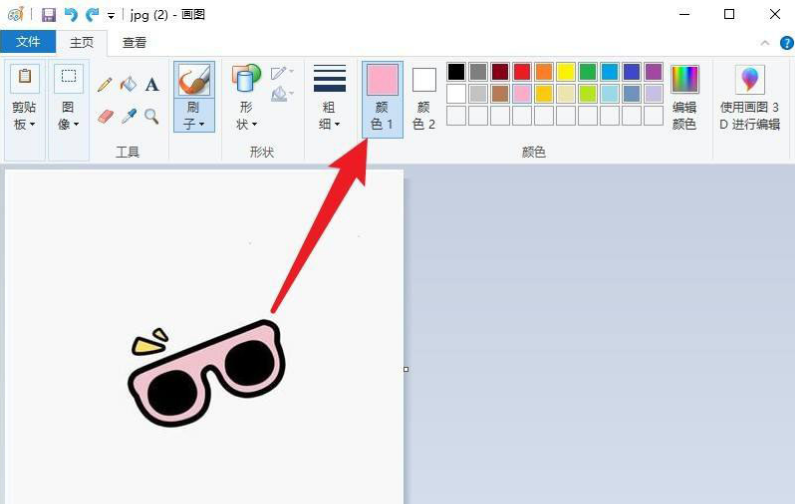Click the Save icon in quick access toolbar
The width and height of the screenshot is (795, 504).
pyautogui.click(x=48, y=14)
